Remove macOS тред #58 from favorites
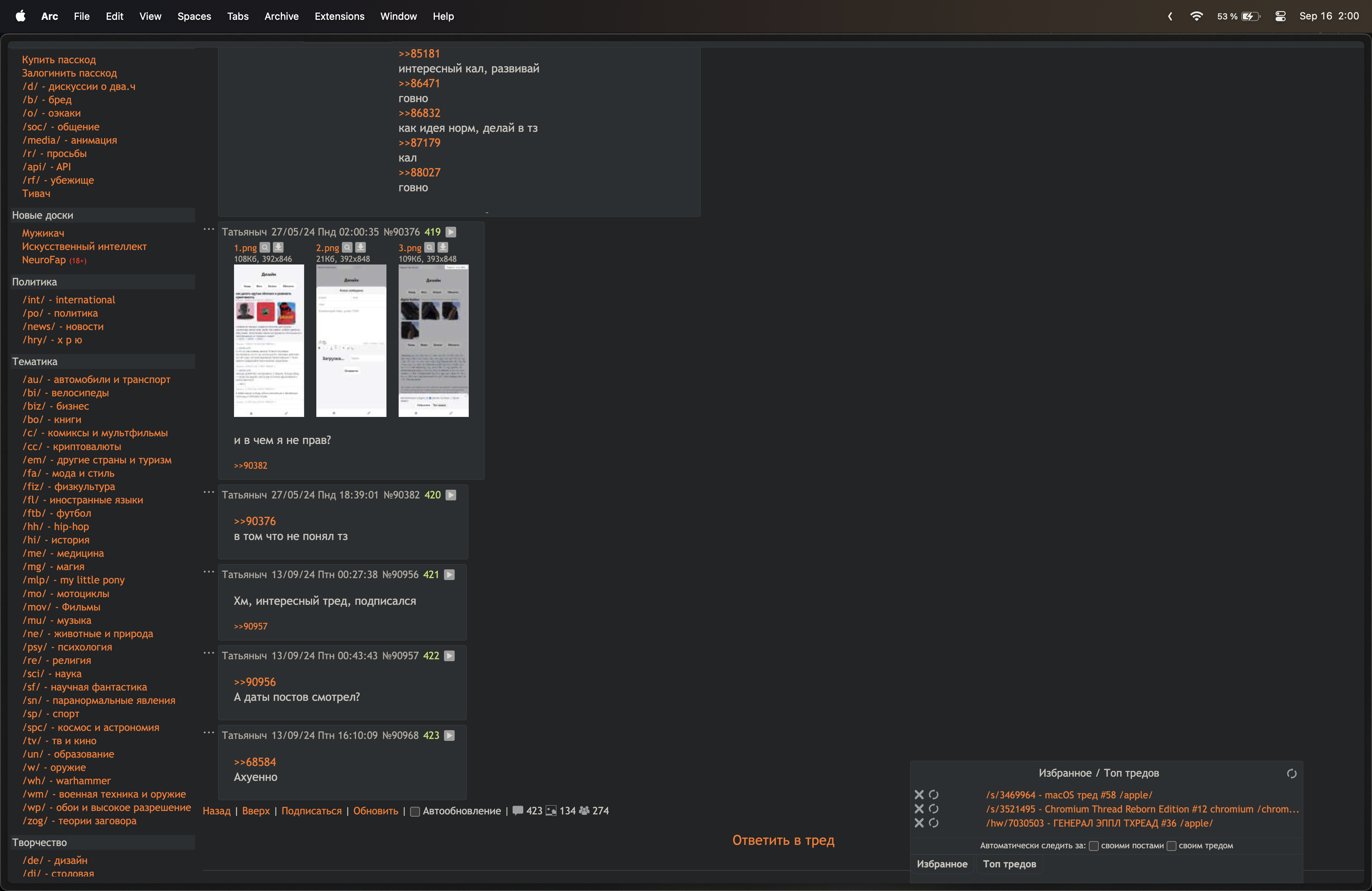This screenshot has width=1372, height=891. (x=919, y=795)
